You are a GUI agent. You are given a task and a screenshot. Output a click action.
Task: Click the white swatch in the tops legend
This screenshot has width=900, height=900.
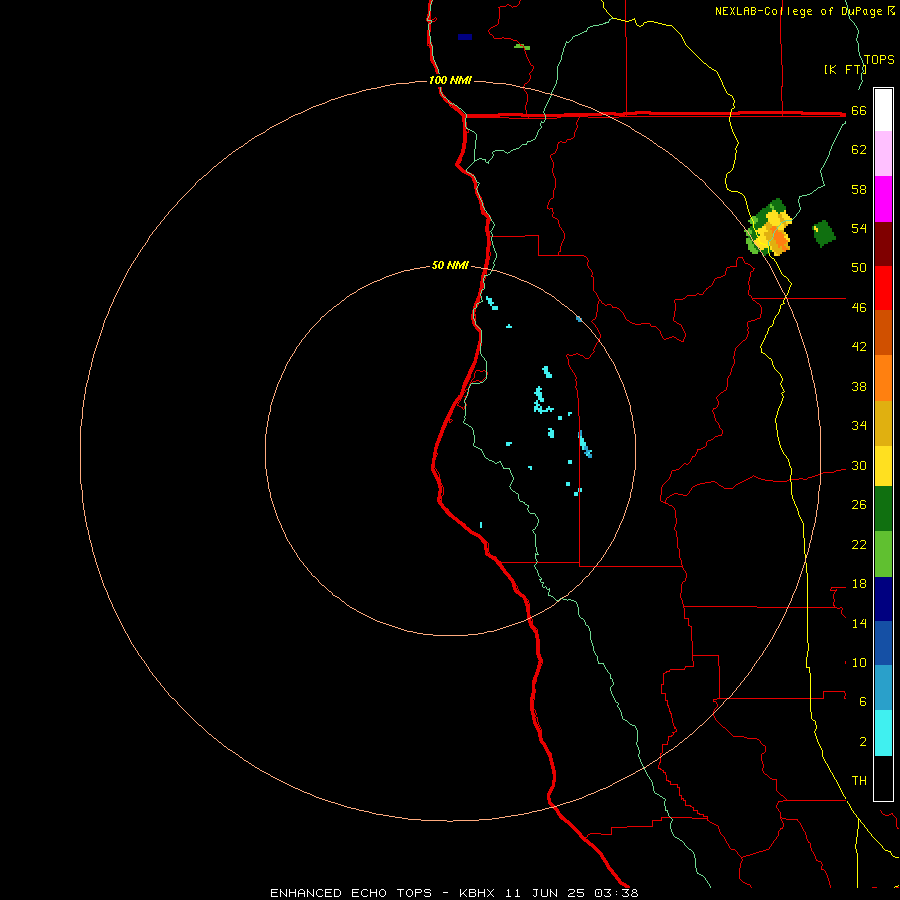[x=883, y=110]
